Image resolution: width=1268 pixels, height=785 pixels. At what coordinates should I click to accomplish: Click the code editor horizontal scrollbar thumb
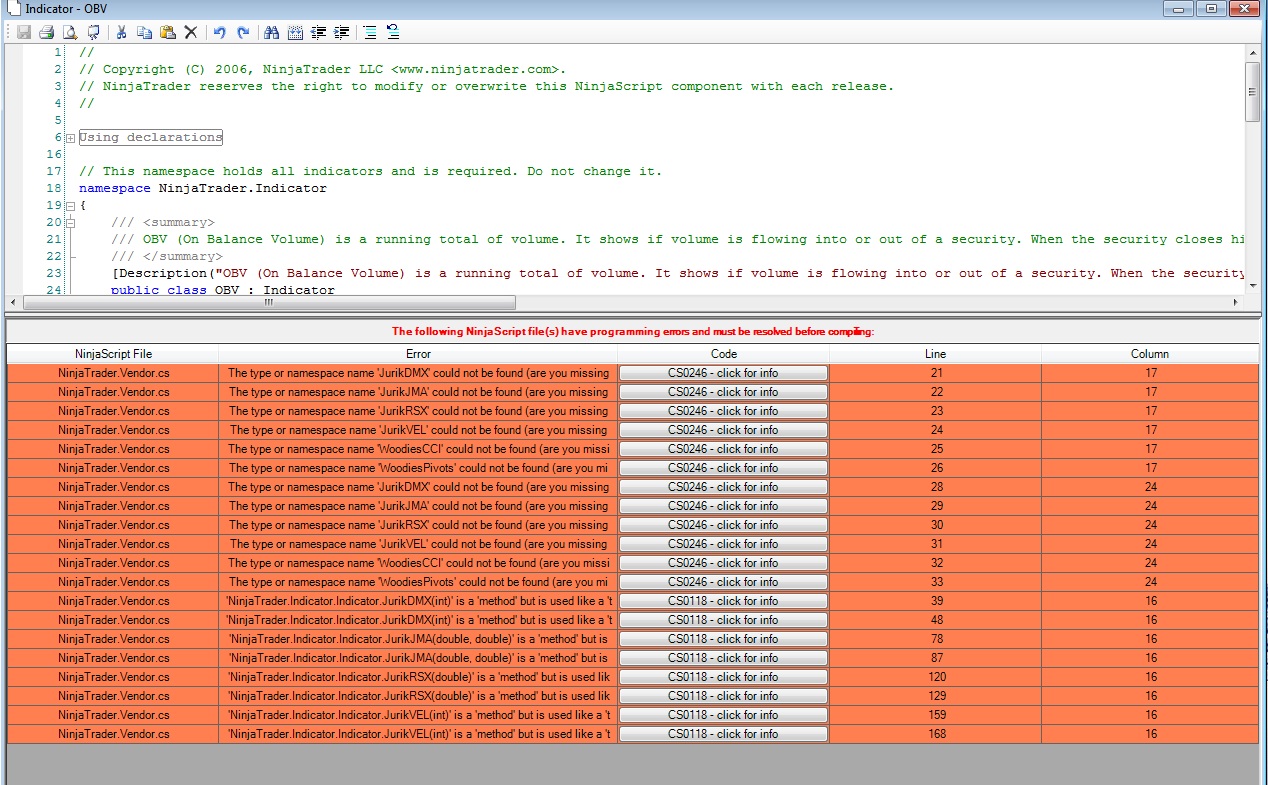click(268, 301)
